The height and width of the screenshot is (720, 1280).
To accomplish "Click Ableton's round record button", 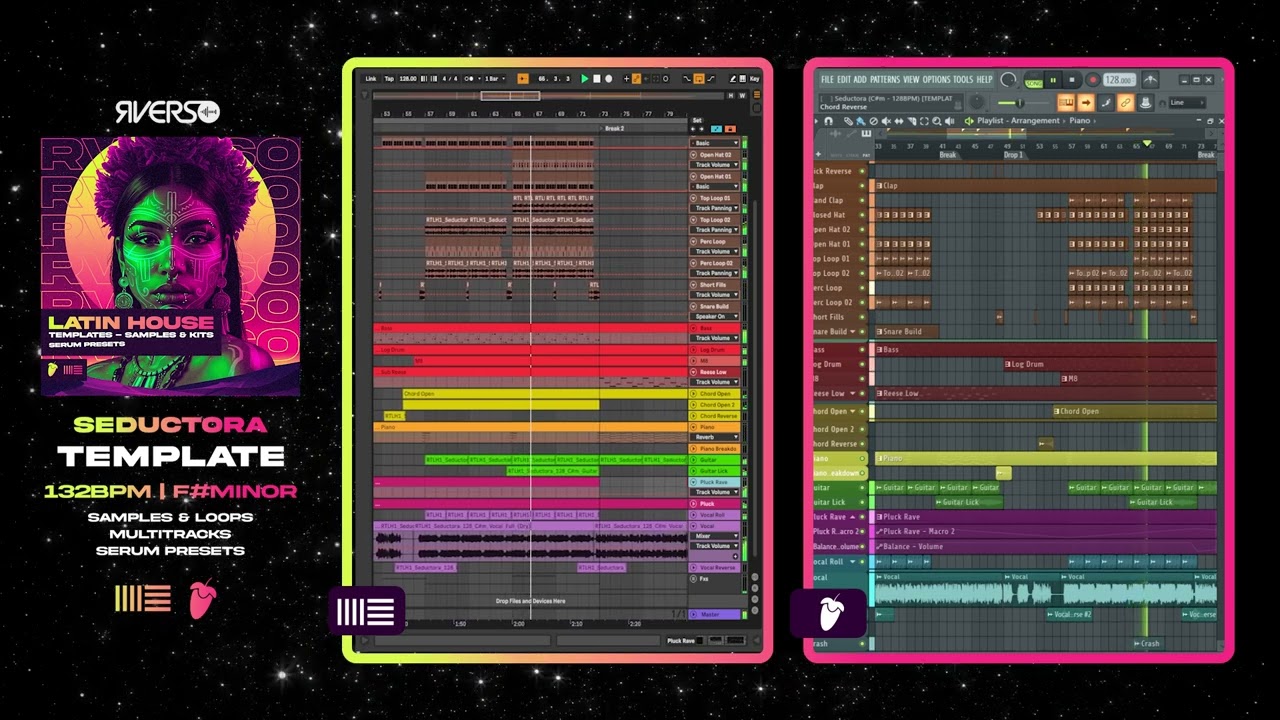I will point(609,78).
